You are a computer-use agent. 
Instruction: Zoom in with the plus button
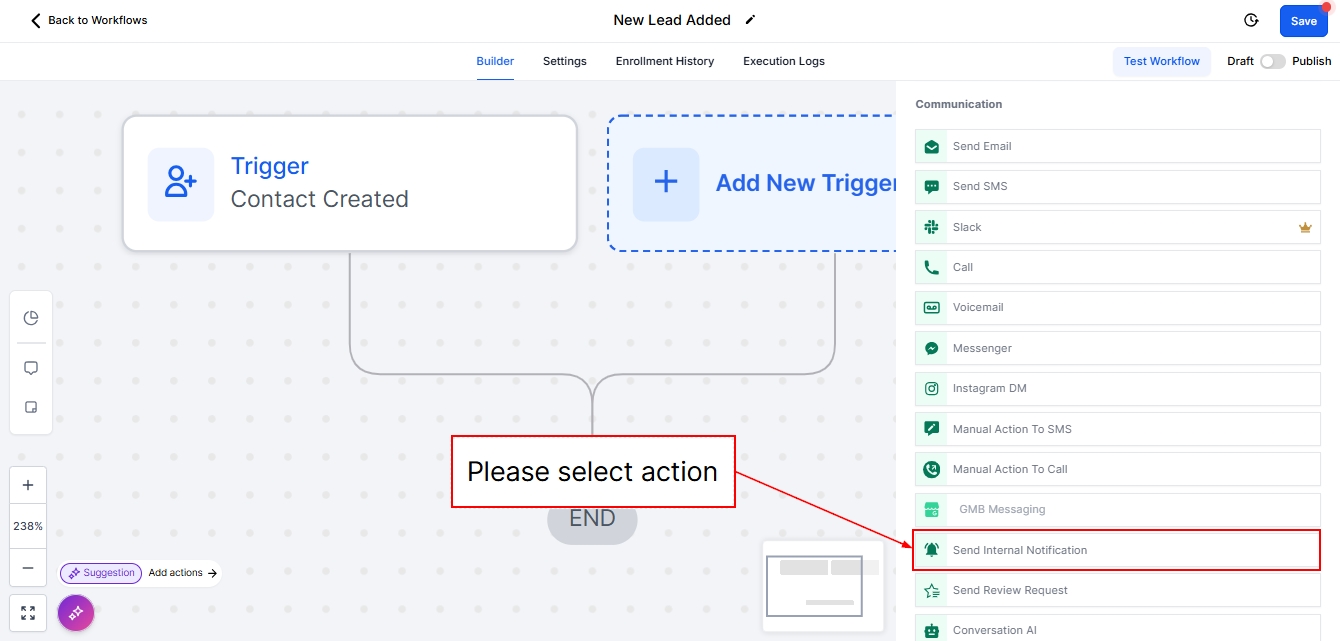[x=28, y=486]
